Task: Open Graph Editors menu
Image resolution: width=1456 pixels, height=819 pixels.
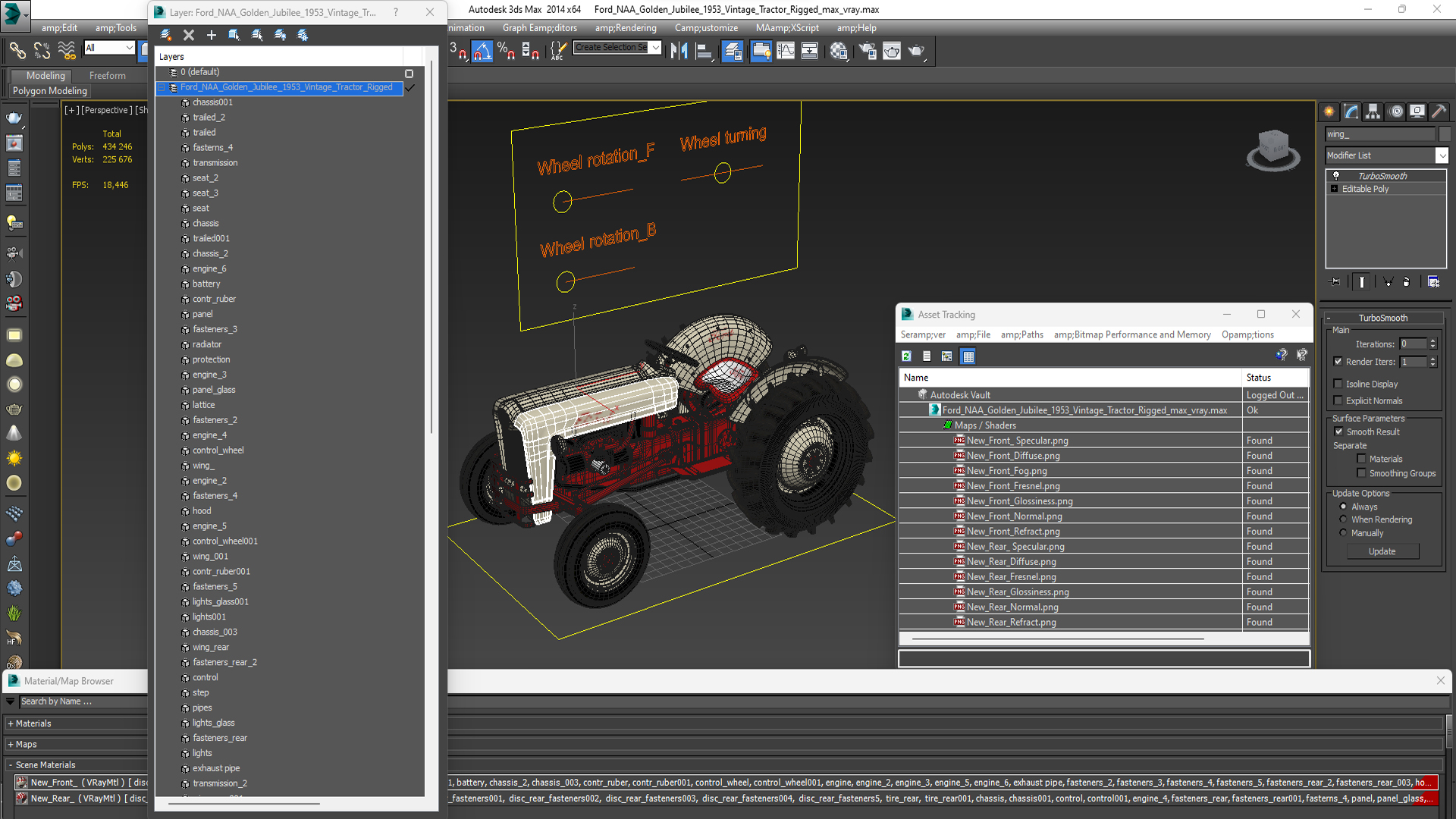Action: coord(539,28)
